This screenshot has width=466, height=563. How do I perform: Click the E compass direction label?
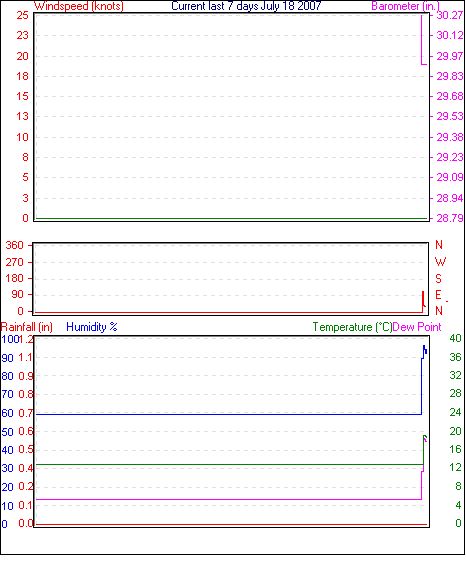point(438,295)
